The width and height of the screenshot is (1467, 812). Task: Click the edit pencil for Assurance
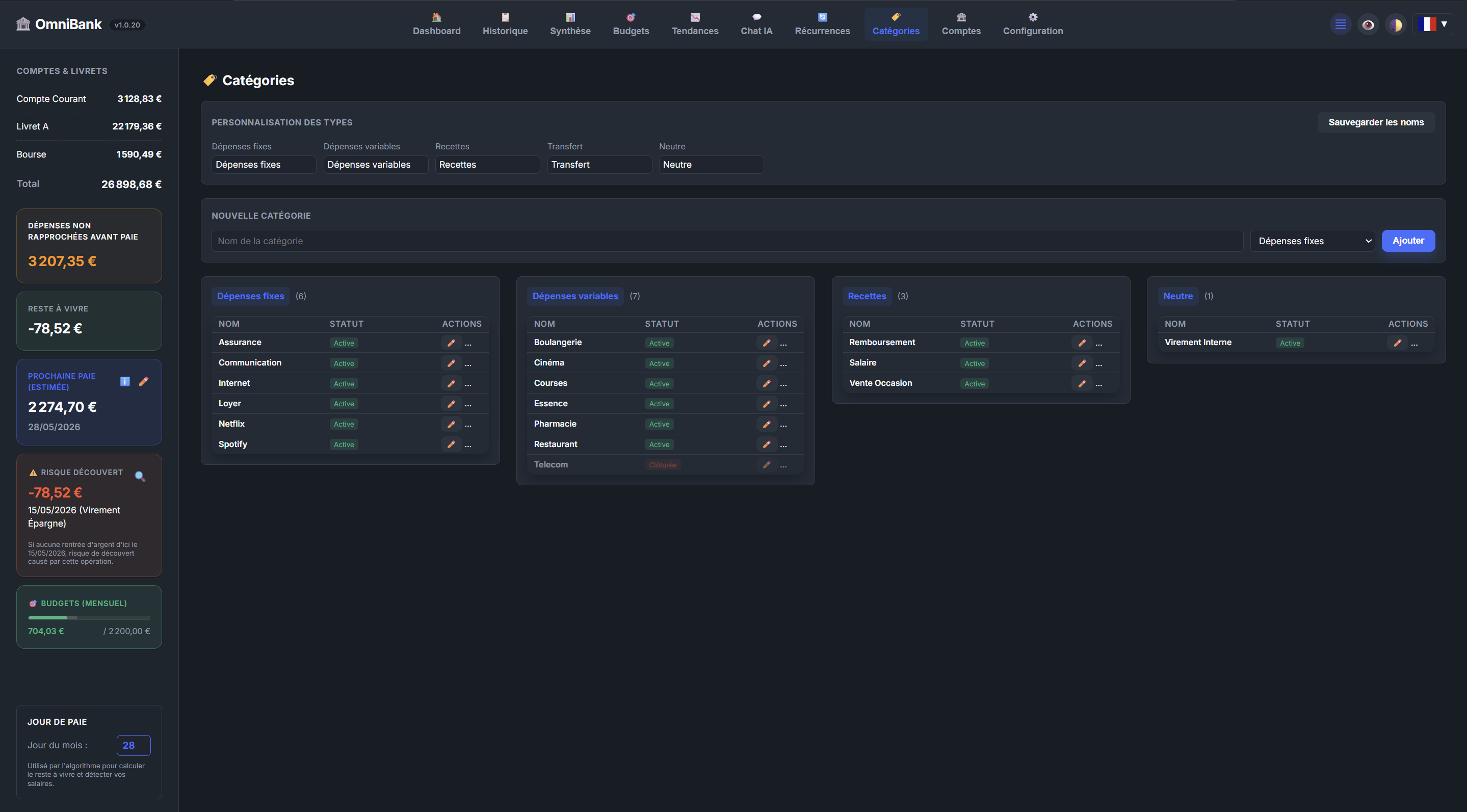[x=451, y=343]
